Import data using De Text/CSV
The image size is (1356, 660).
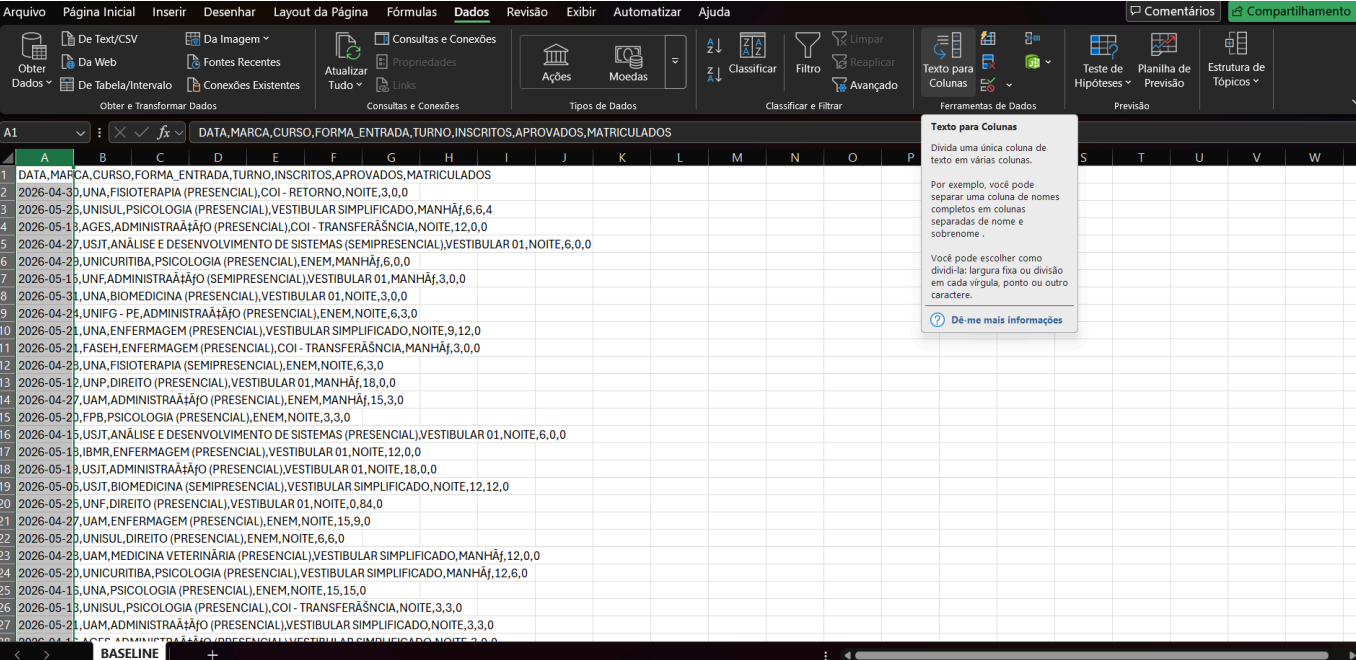99,39
